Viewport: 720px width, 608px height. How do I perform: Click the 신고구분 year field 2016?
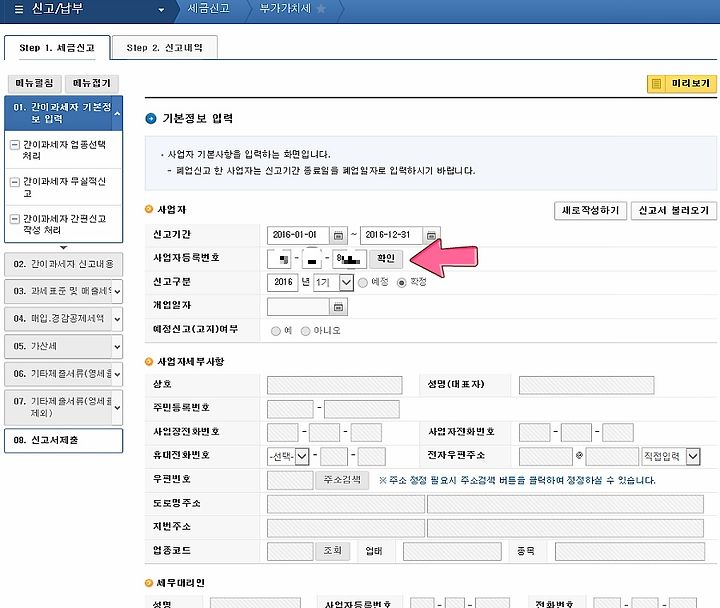coord(282,282)
